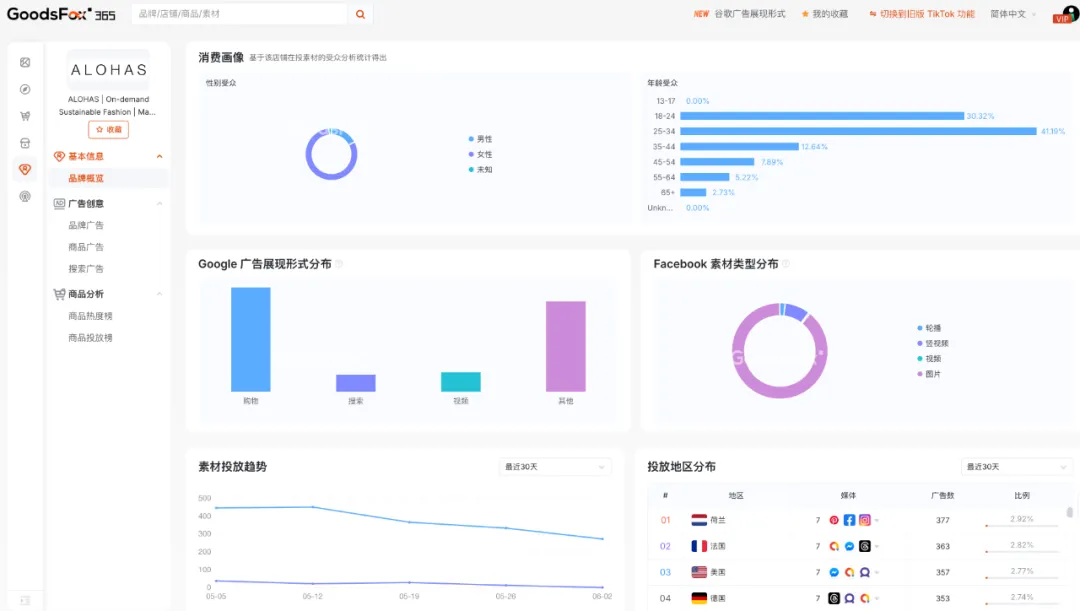The height and width of the screenshot is (611, 1080).
Task: Click the Netherlands 2.92% ratio bar
Action: [1021, 526]
